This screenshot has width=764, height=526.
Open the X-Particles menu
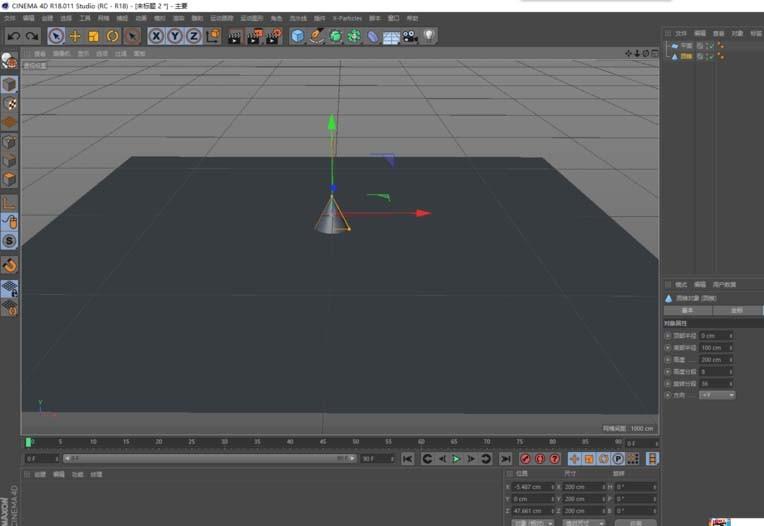347,18
